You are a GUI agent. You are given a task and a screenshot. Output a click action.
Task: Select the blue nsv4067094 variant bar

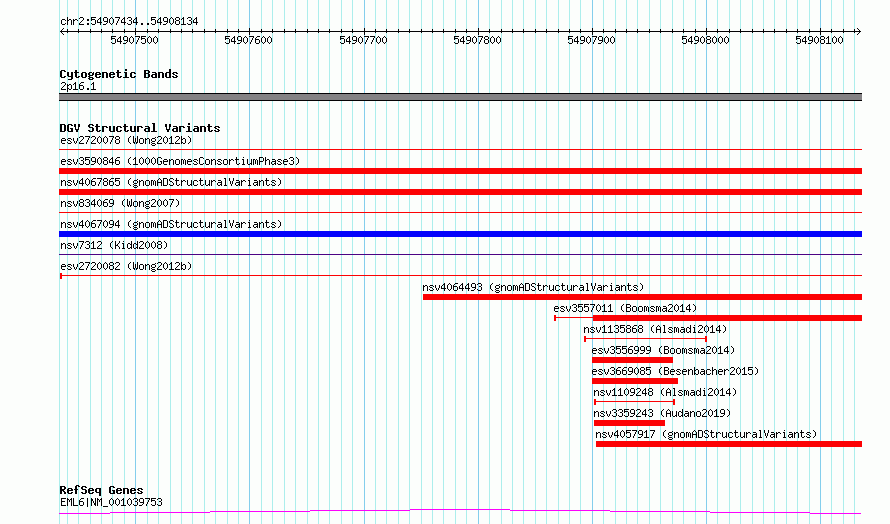pos(460,234)
